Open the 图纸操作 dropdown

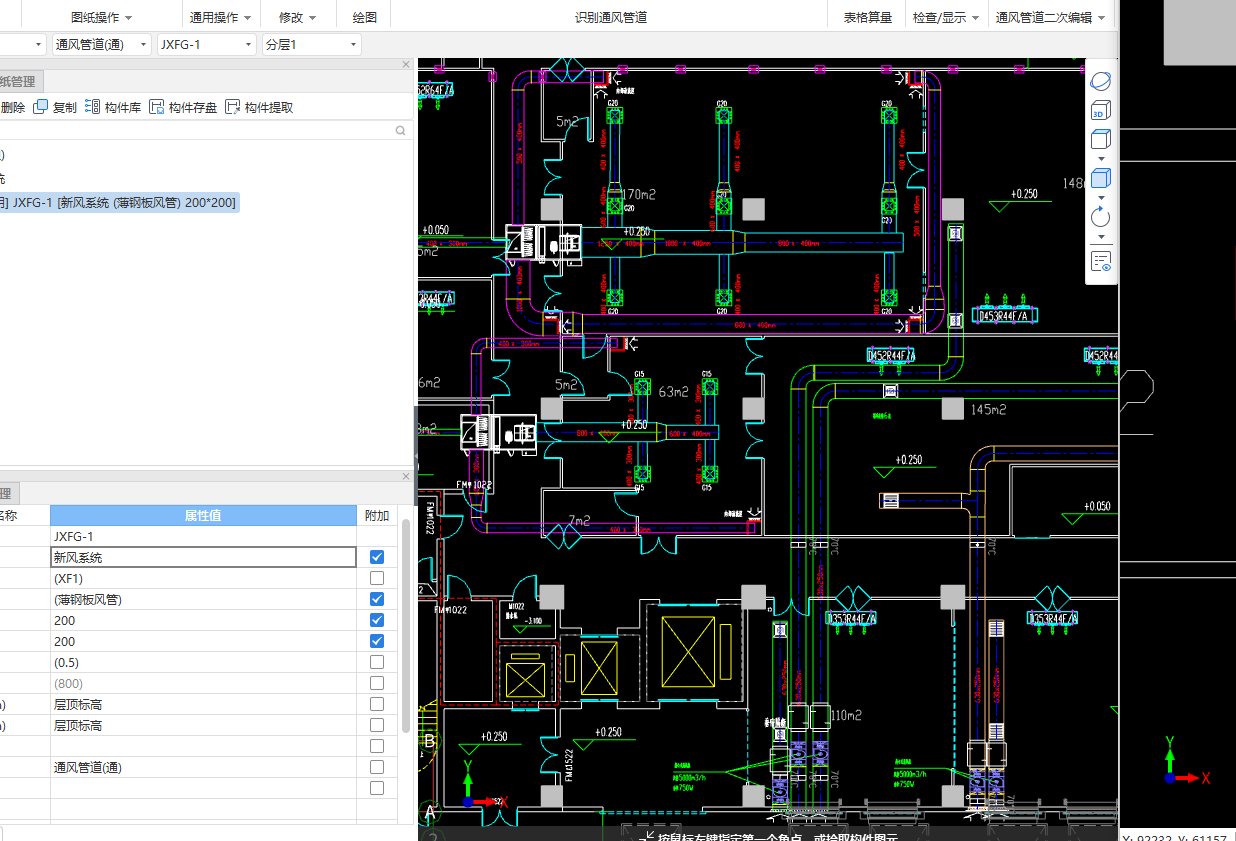(x=101, y=17)
